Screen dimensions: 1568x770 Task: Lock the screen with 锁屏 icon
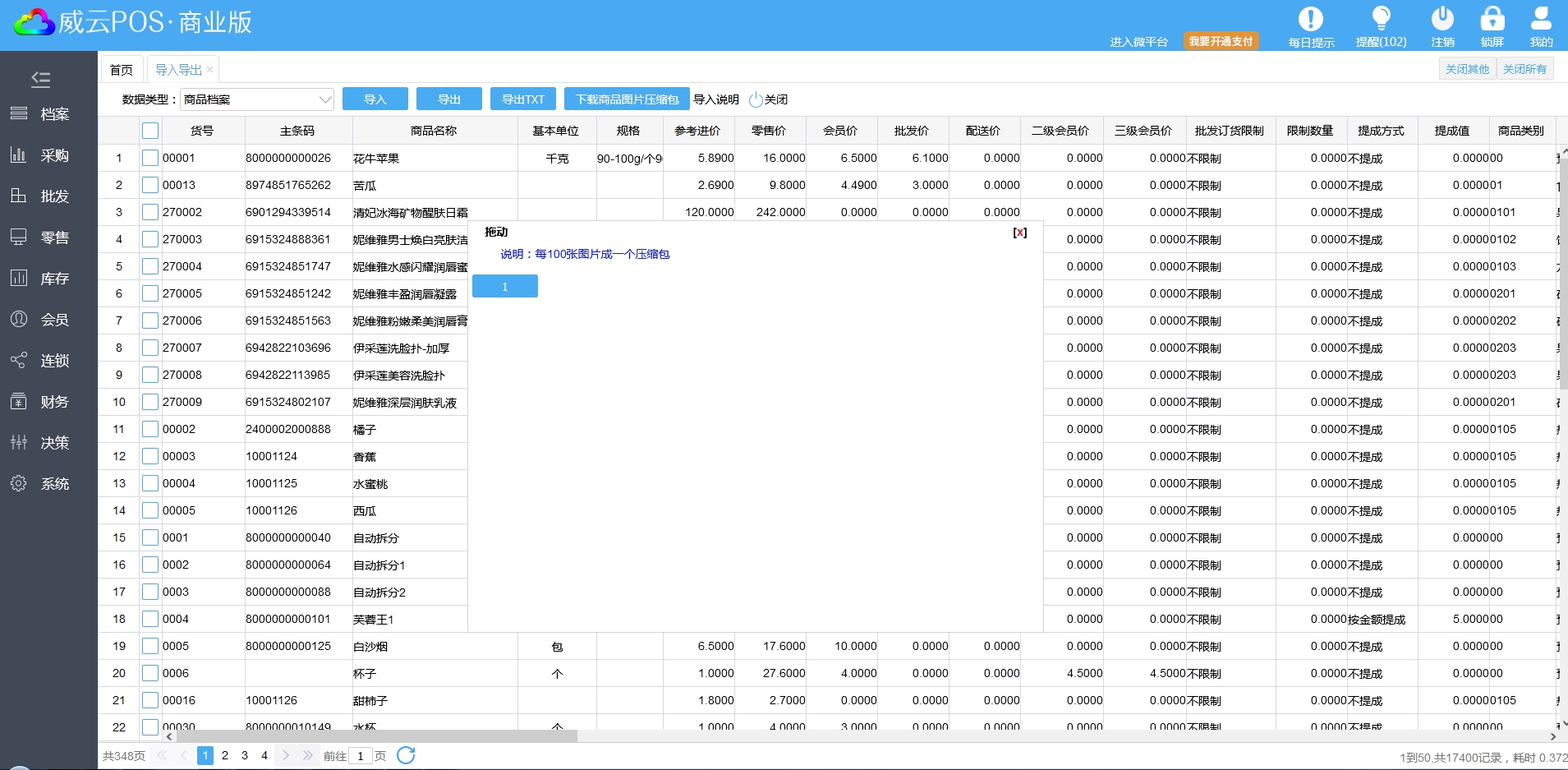tap(1492, 20)
